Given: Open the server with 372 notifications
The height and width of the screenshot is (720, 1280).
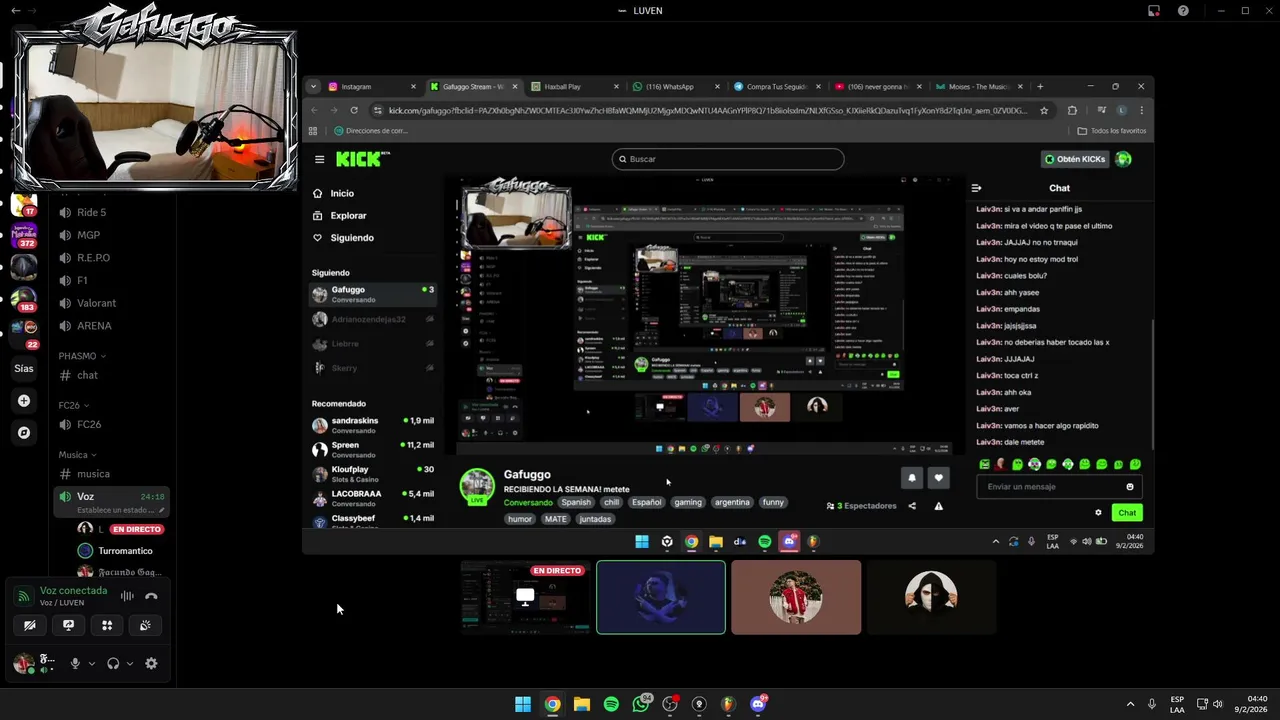Looking at the screenshot, I should tap(24, 237).
